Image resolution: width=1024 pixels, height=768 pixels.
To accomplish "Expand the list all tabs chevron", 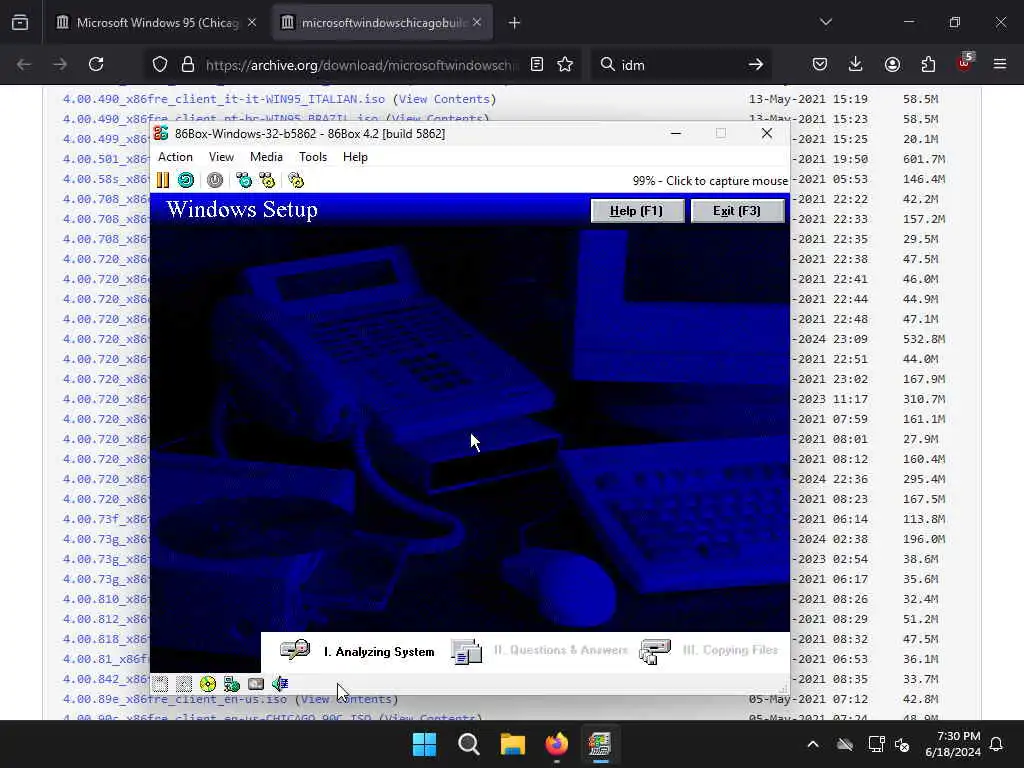I will click(826, 22).
